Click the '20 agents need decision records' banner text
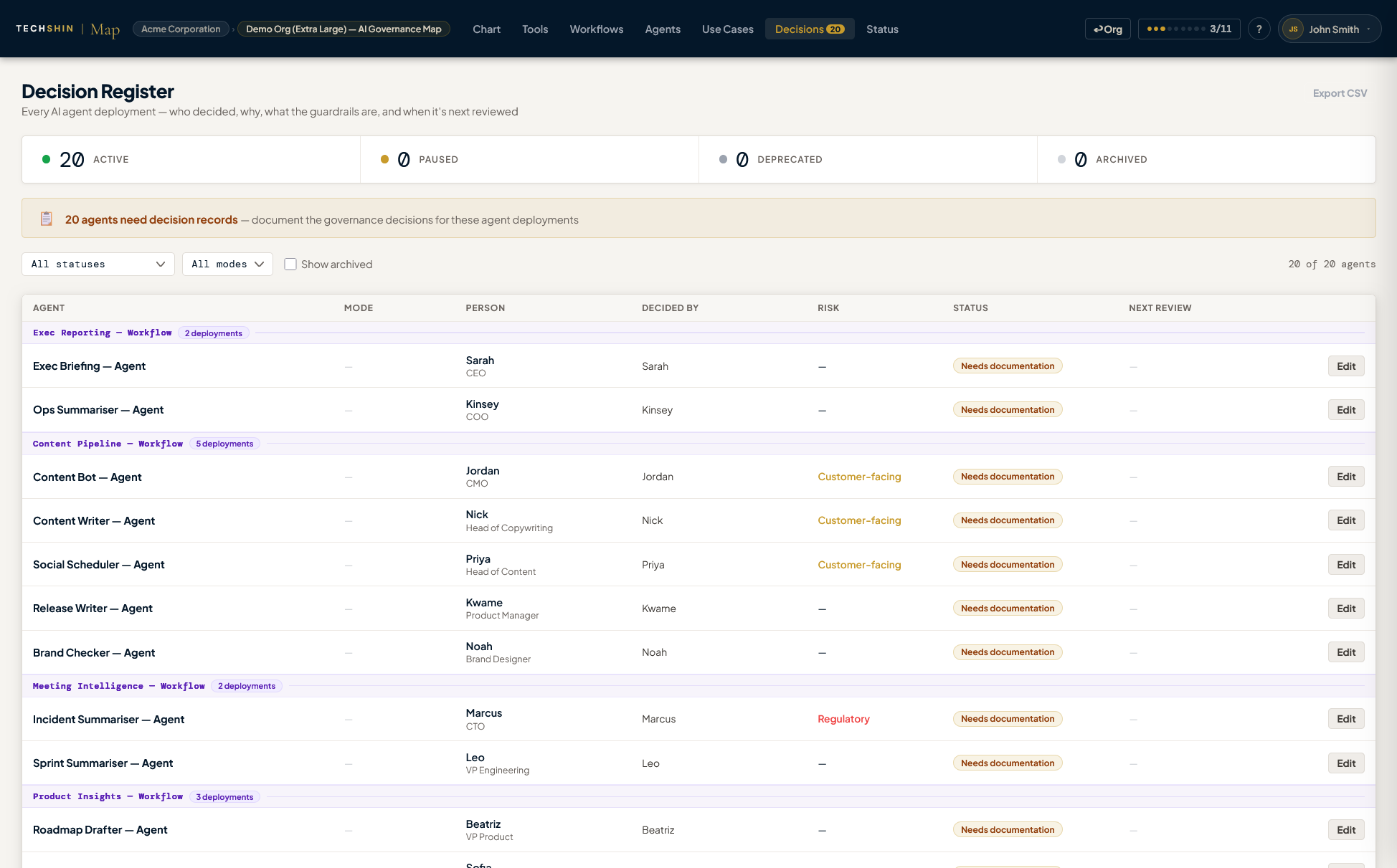The width and height of the screenshot is (1397, 868). [x=151, y=219]
